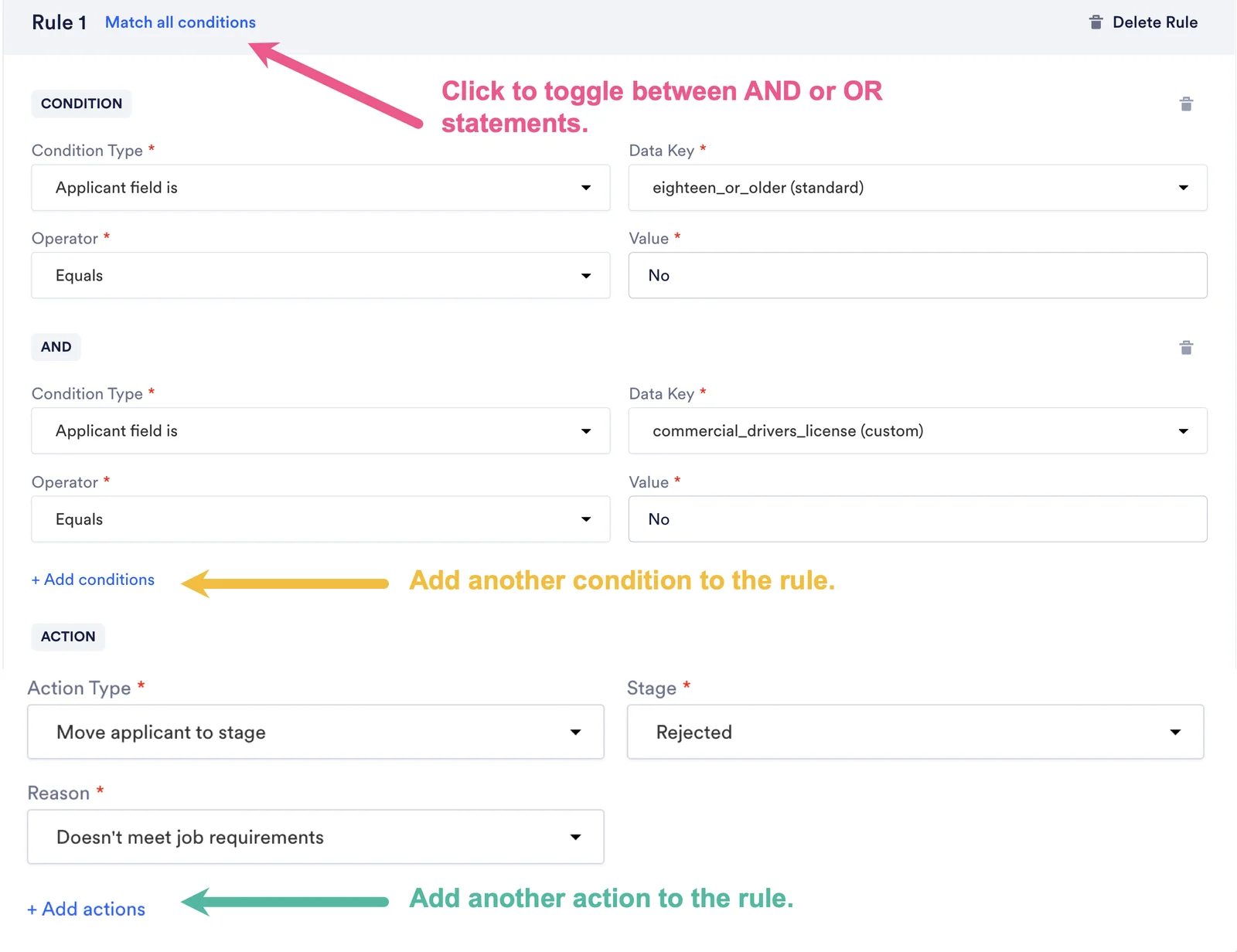
Task: Open the eighteen_or_older Data Key dropdown
Action: coord(918,188)
